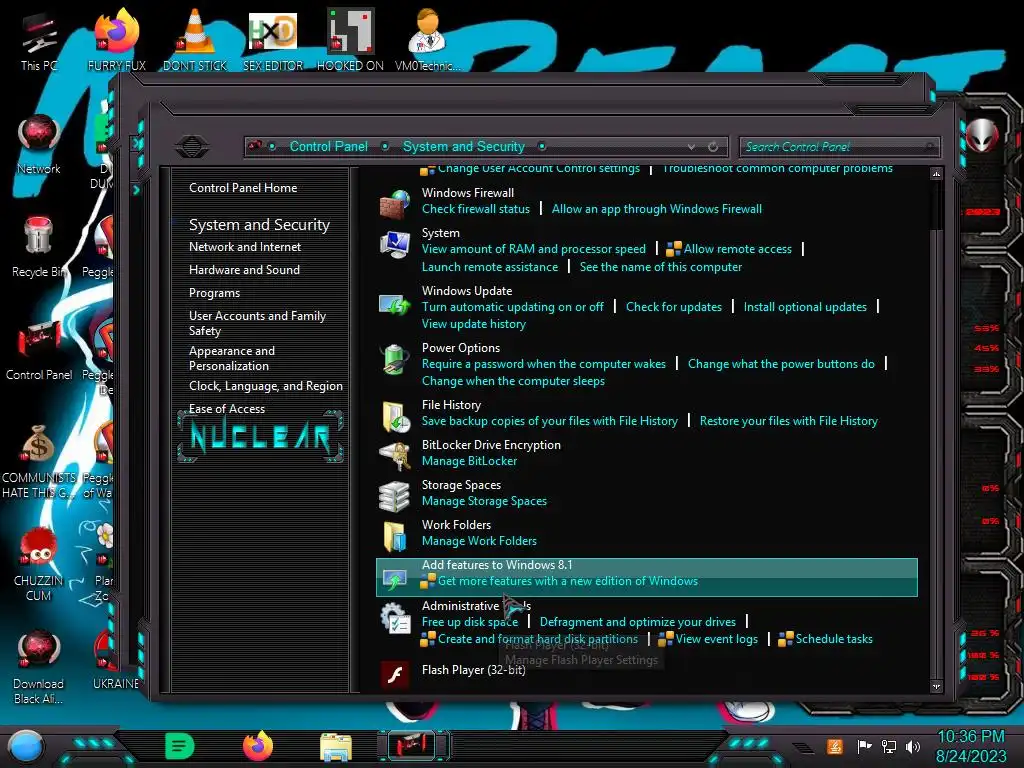Open COMMUNISTS HATE THIS money bag icon
The image size is (1024, 768).
pos(39,461)
